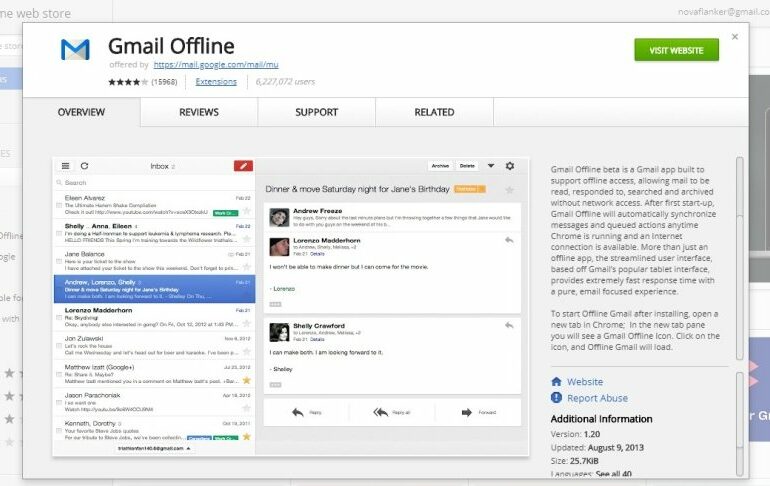Viewport: 770px width, 486px height.
Task: Star the Jon Zulawski email
Action: click(x=247, y=351)
